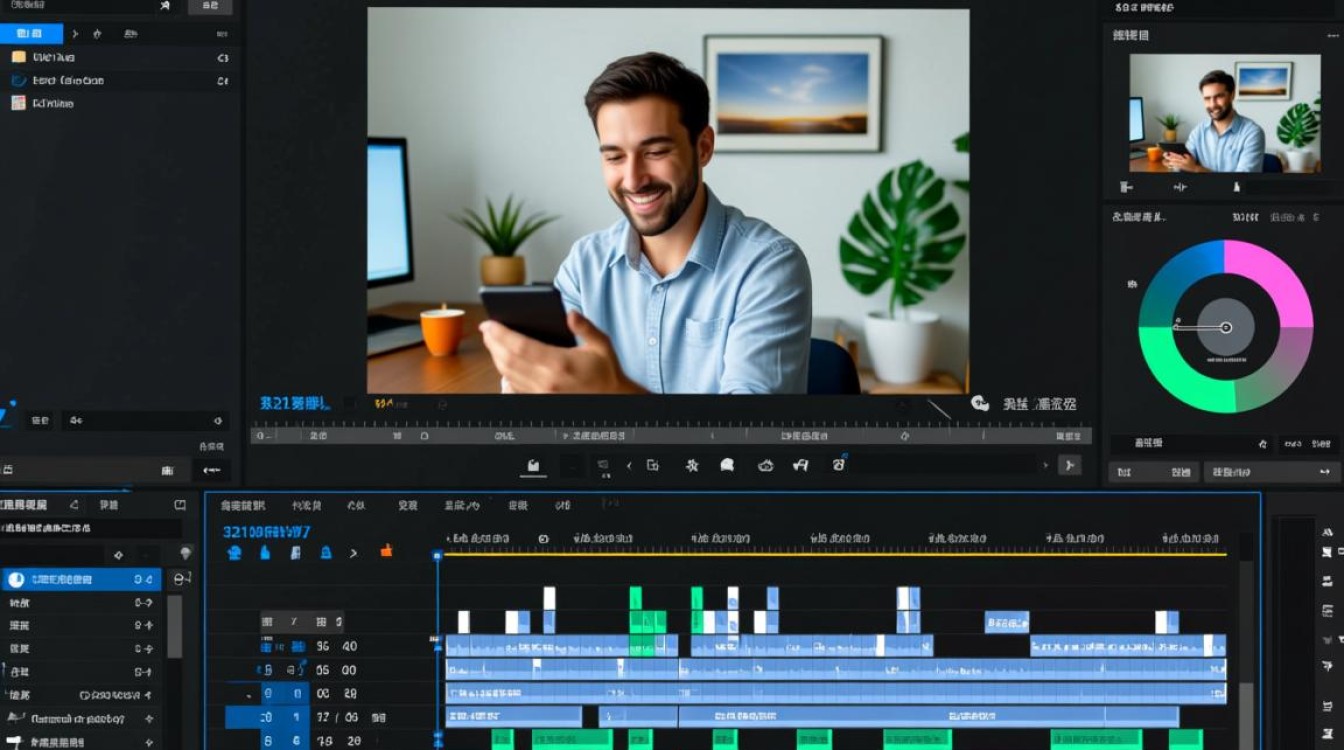Image resolution: width=1344 pixels, height=750 pixels.
Task: Click the lightbulb icon beside the effects list
Action: pyautogui.click(x=185, y=553)
